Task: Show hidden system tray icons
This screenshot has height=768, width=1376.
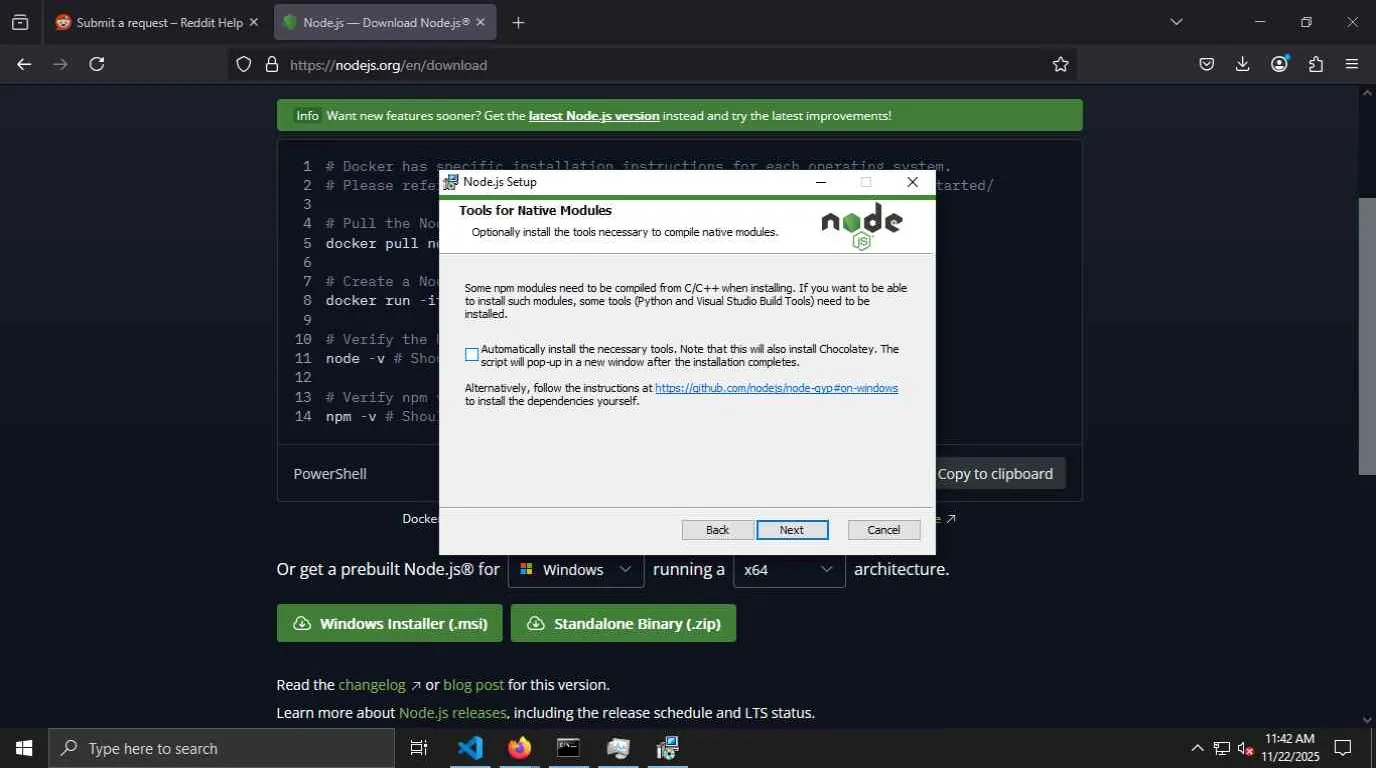Action: [x=1197, y=748]
